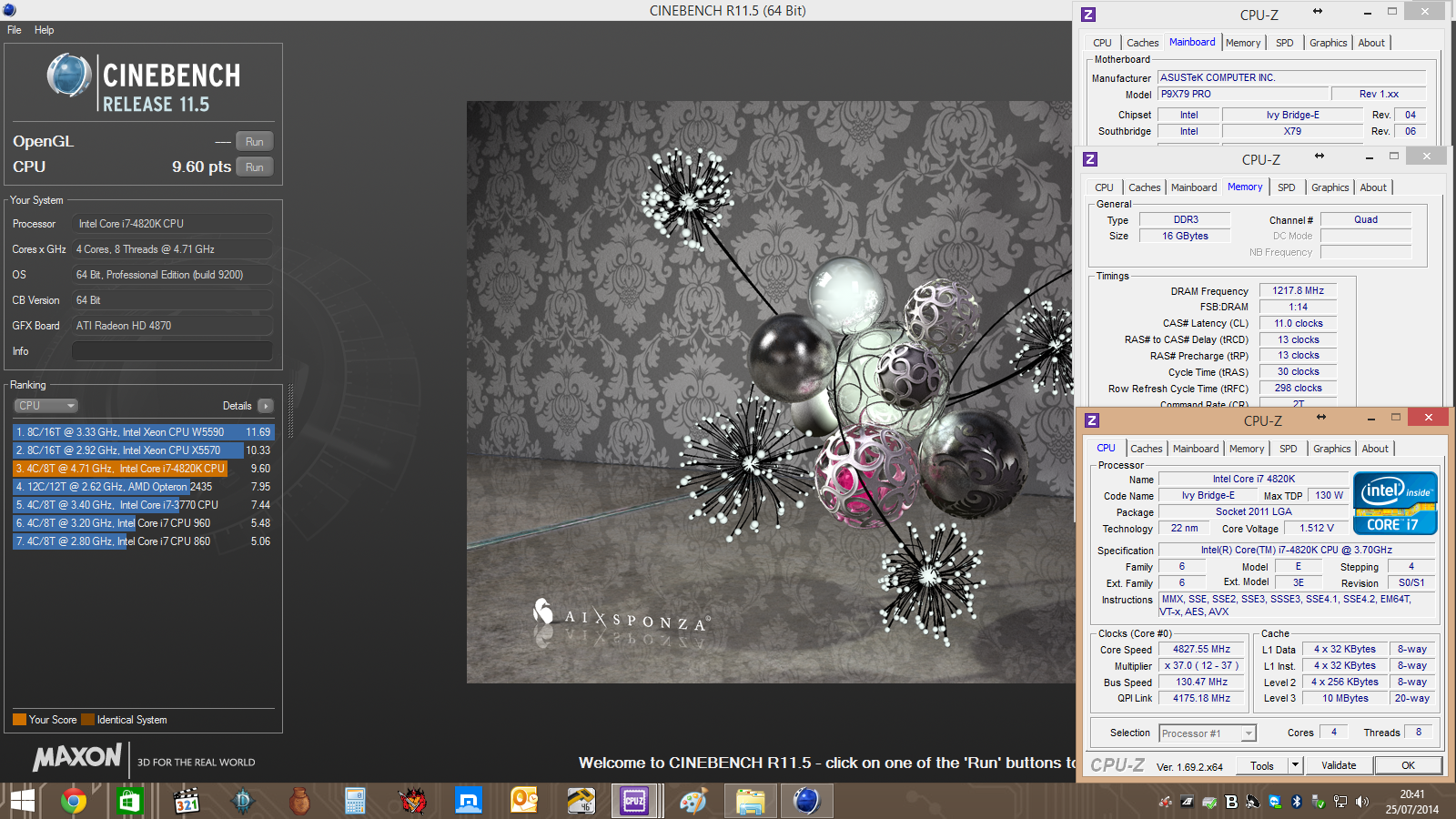Open the About tab in the bottom CPU-Z window
The height and width of the screenshot is (819, 1456).
(1375, 449)
